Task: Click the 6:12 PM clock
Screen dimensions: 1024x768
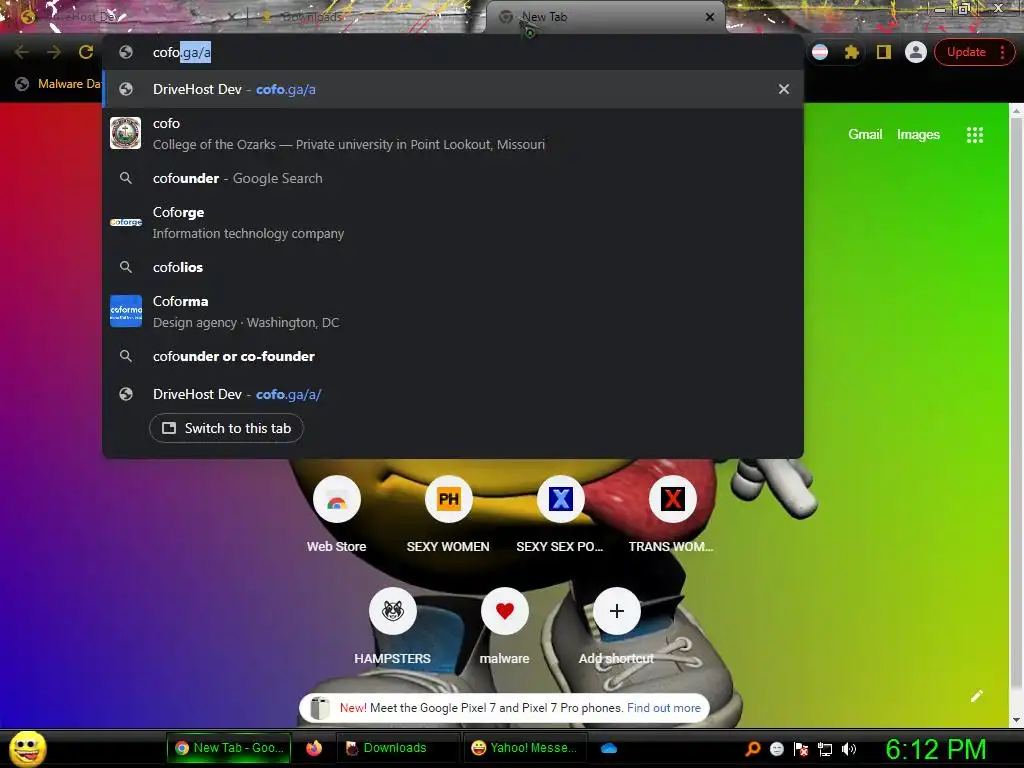Action: (935, 748)
